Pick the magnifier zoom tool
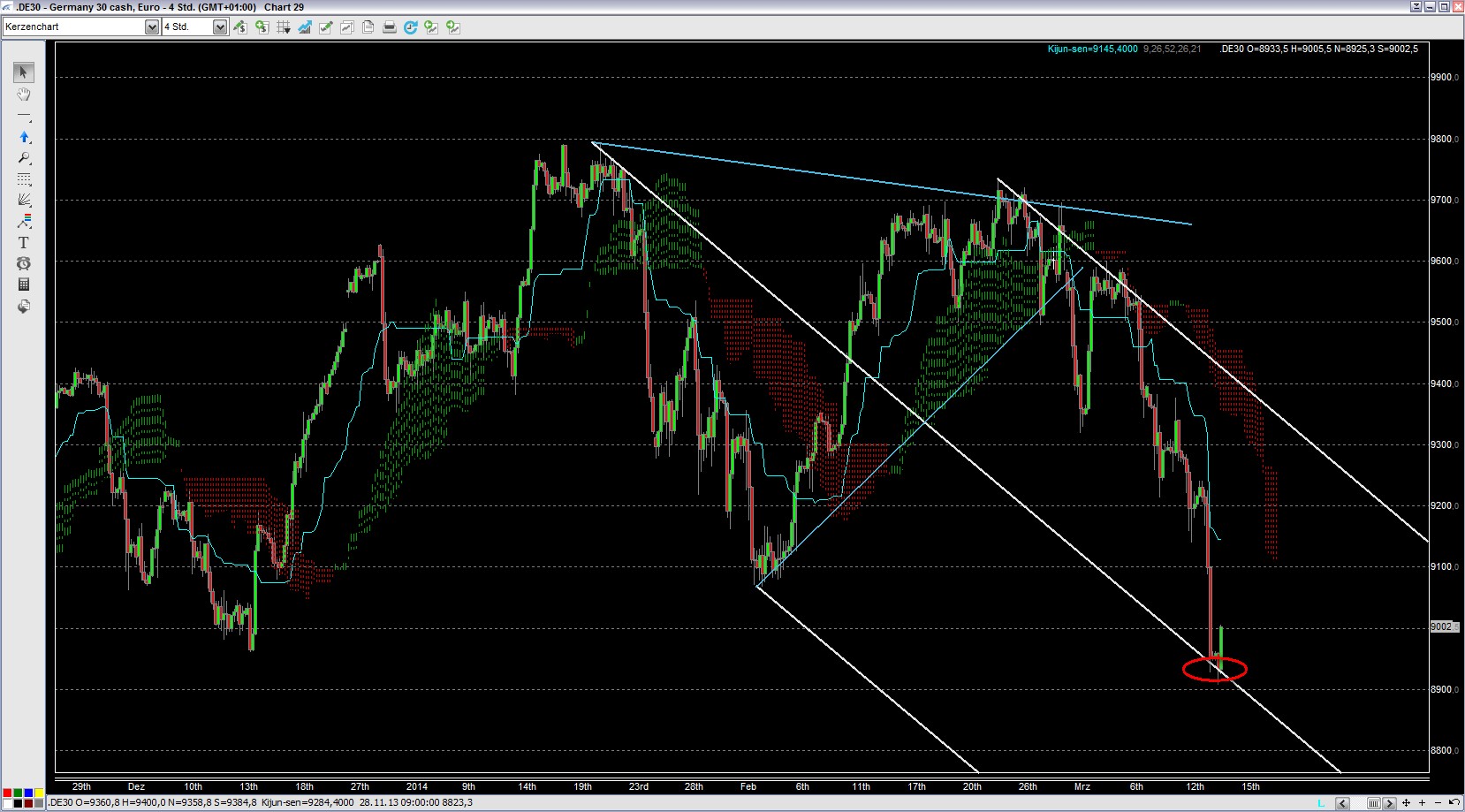The image size is (1465, 812). pyautogui.click(x=24, y=158)
